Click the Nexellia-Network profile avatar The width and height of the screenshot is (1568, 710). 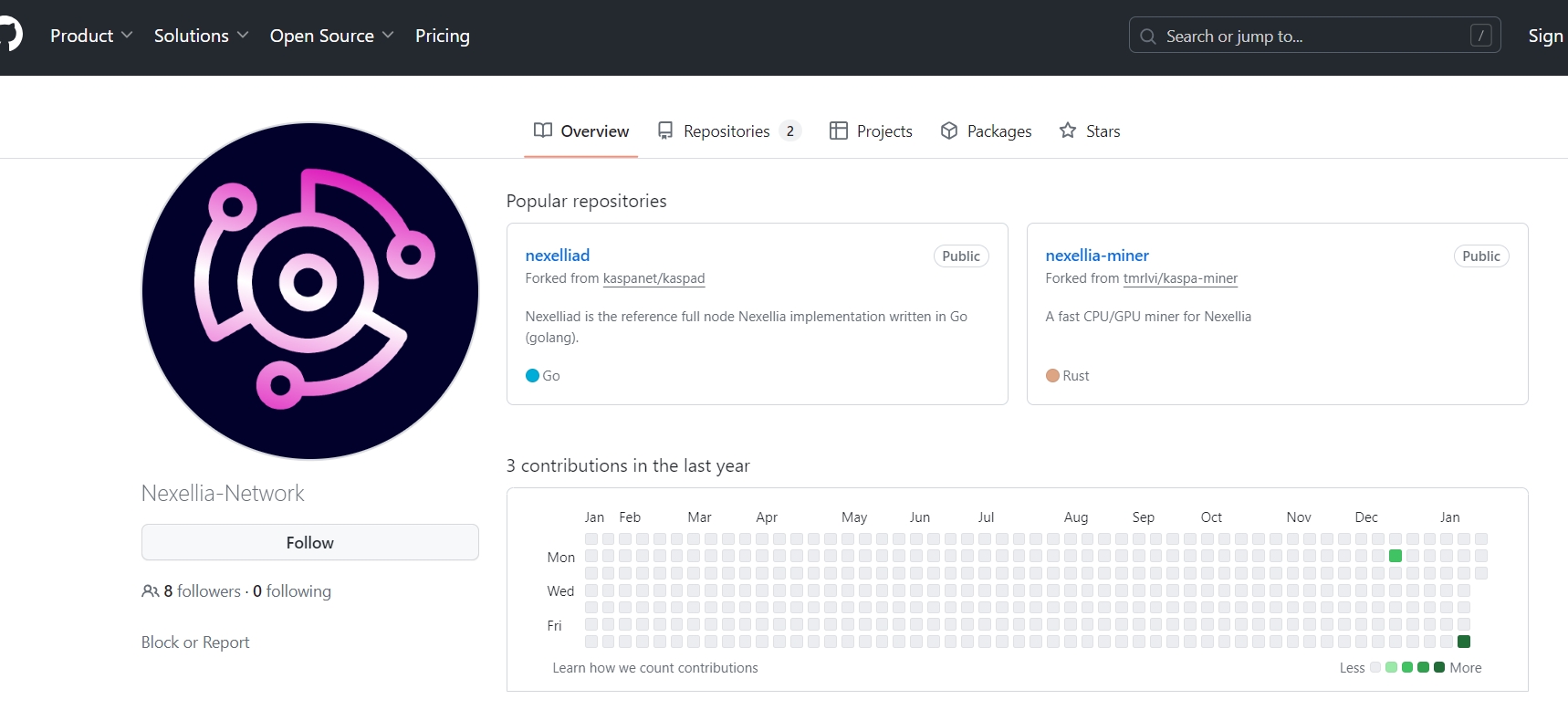click(x=310, y=291)
